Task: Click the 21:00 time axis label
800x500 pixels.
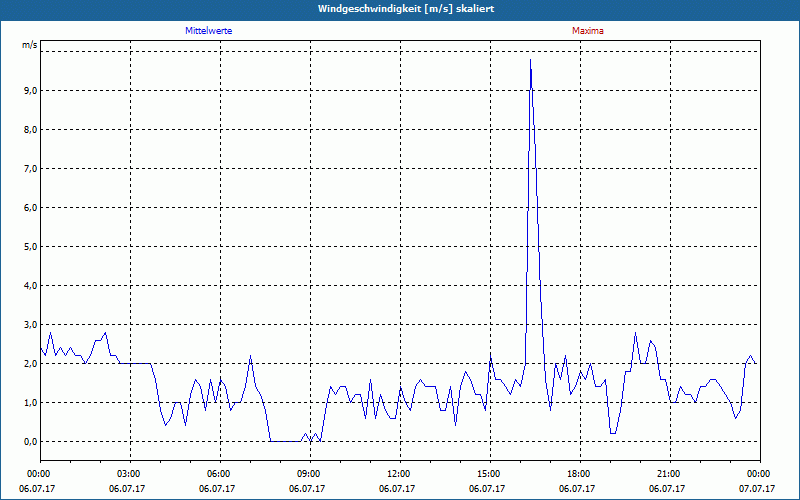Action: [x=670, y=474]
